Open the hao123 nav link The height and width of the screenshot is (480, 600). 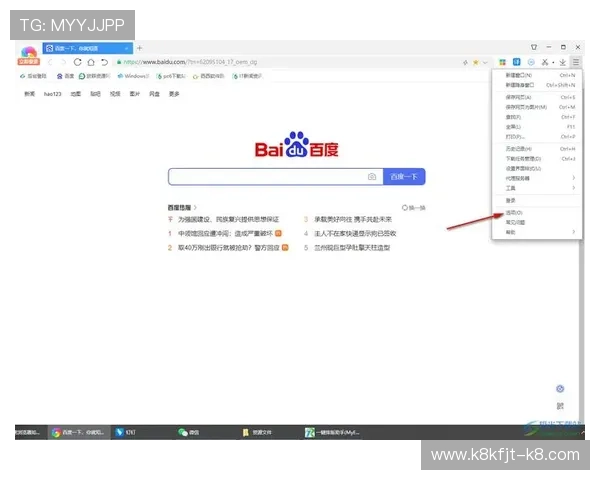[52, 94]
